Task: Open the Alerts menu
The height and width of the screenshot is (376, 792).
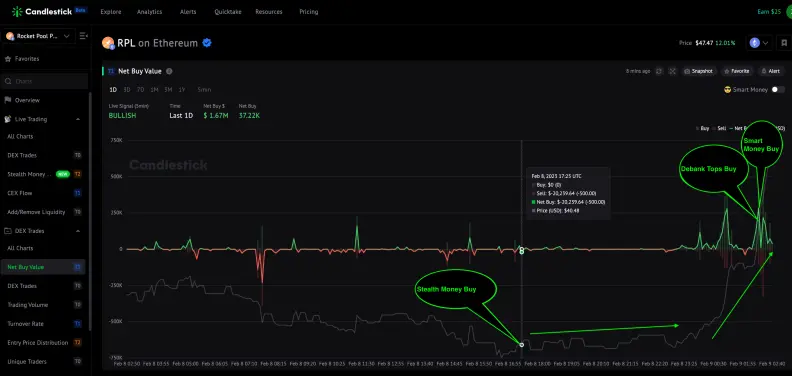Action: tap(188, 12)
